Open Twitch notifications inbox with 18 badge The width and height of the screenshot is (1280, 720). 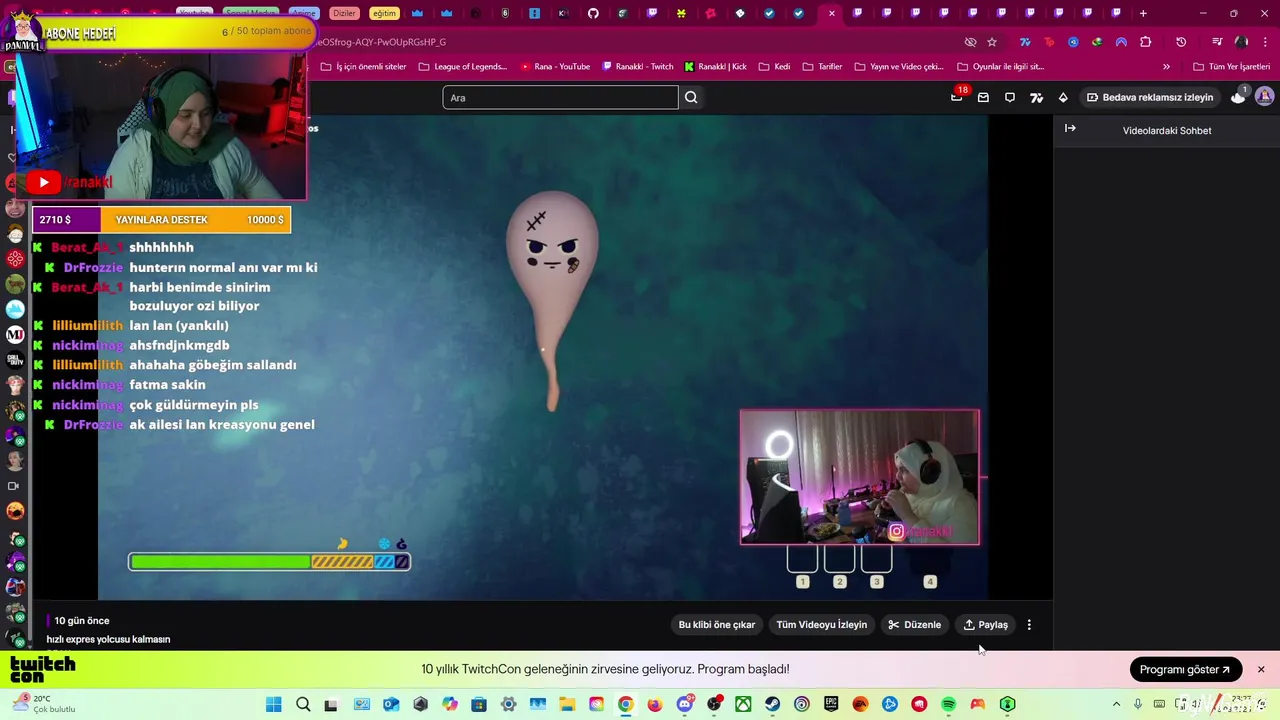coord(957,97)
